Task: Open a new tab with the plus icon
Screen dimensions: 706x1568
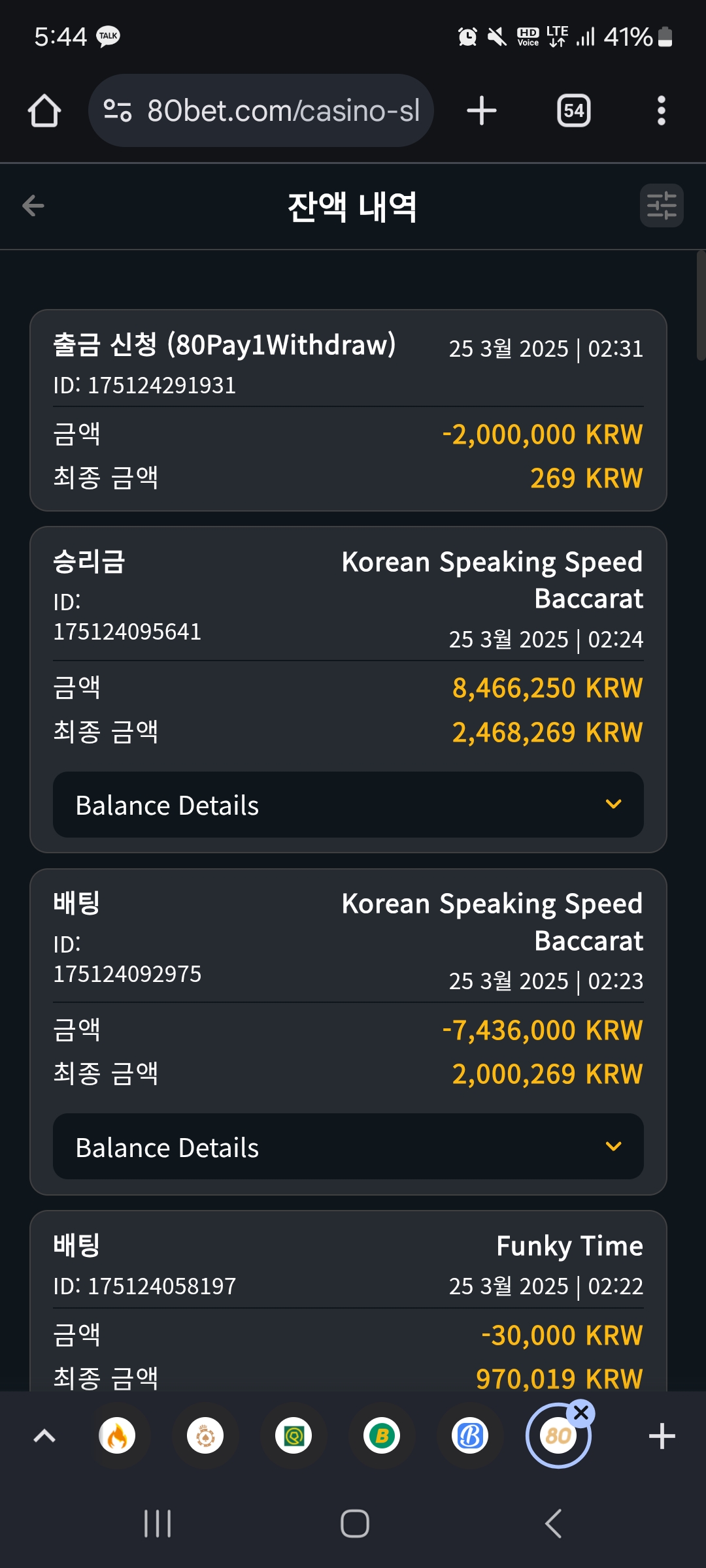Action: click(x=482, y=110)
